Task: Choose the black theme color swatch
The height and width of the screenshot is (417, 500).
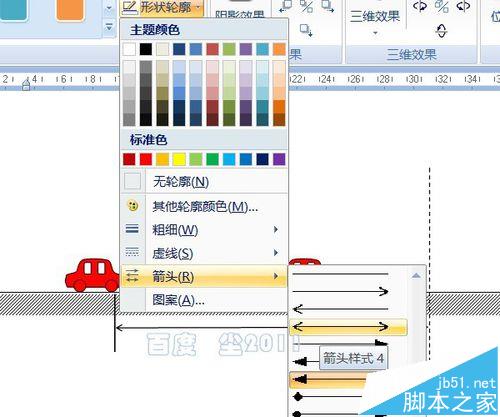Action: pyautogui.click(x=146, y=49)
